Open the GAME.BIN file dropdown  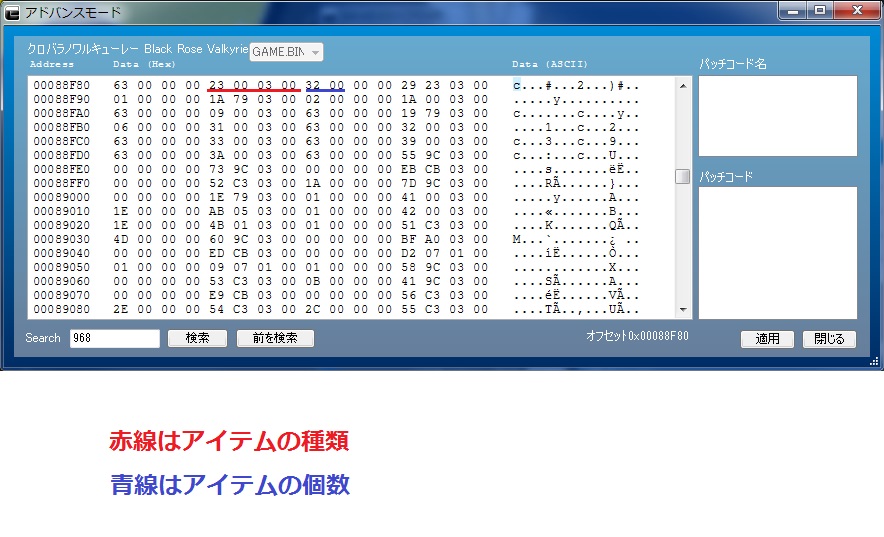click(x=286, y=51)
